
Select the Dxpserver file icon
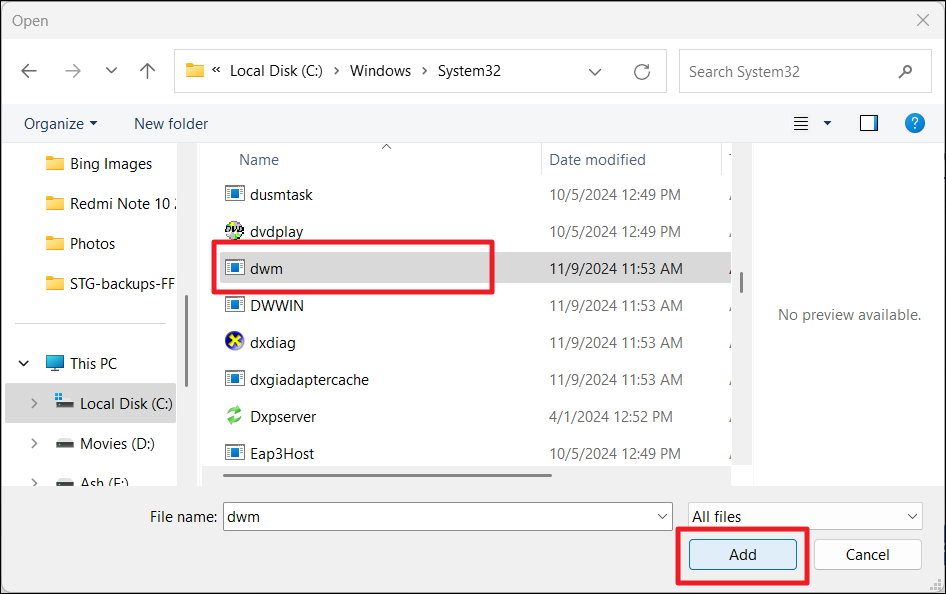point(234,416)
